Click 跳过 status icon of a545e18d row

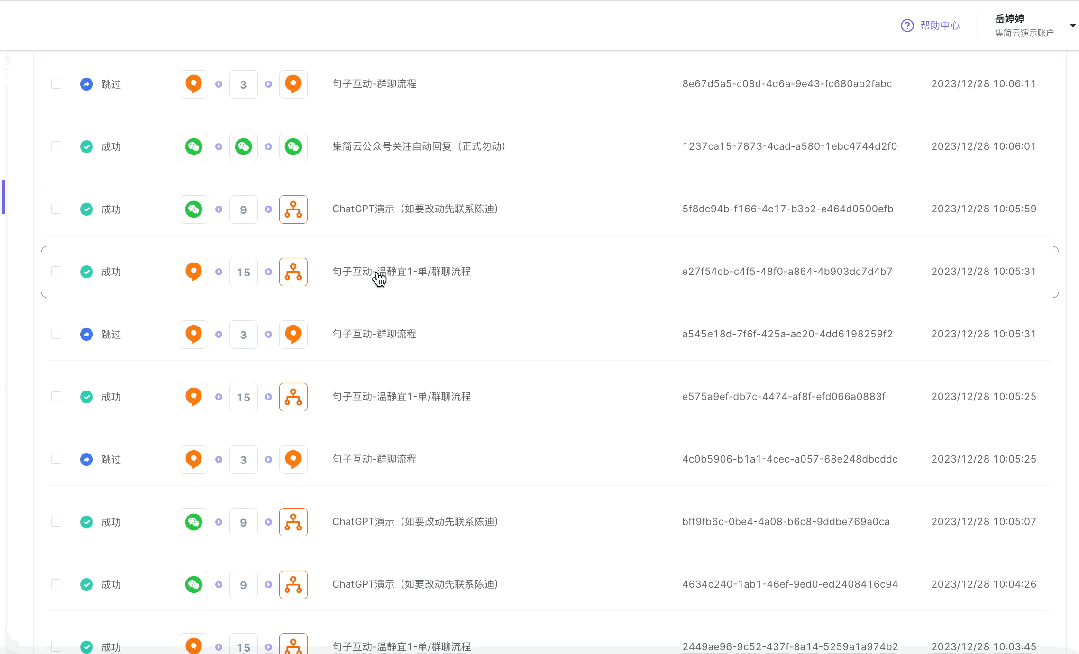point(86,334)
